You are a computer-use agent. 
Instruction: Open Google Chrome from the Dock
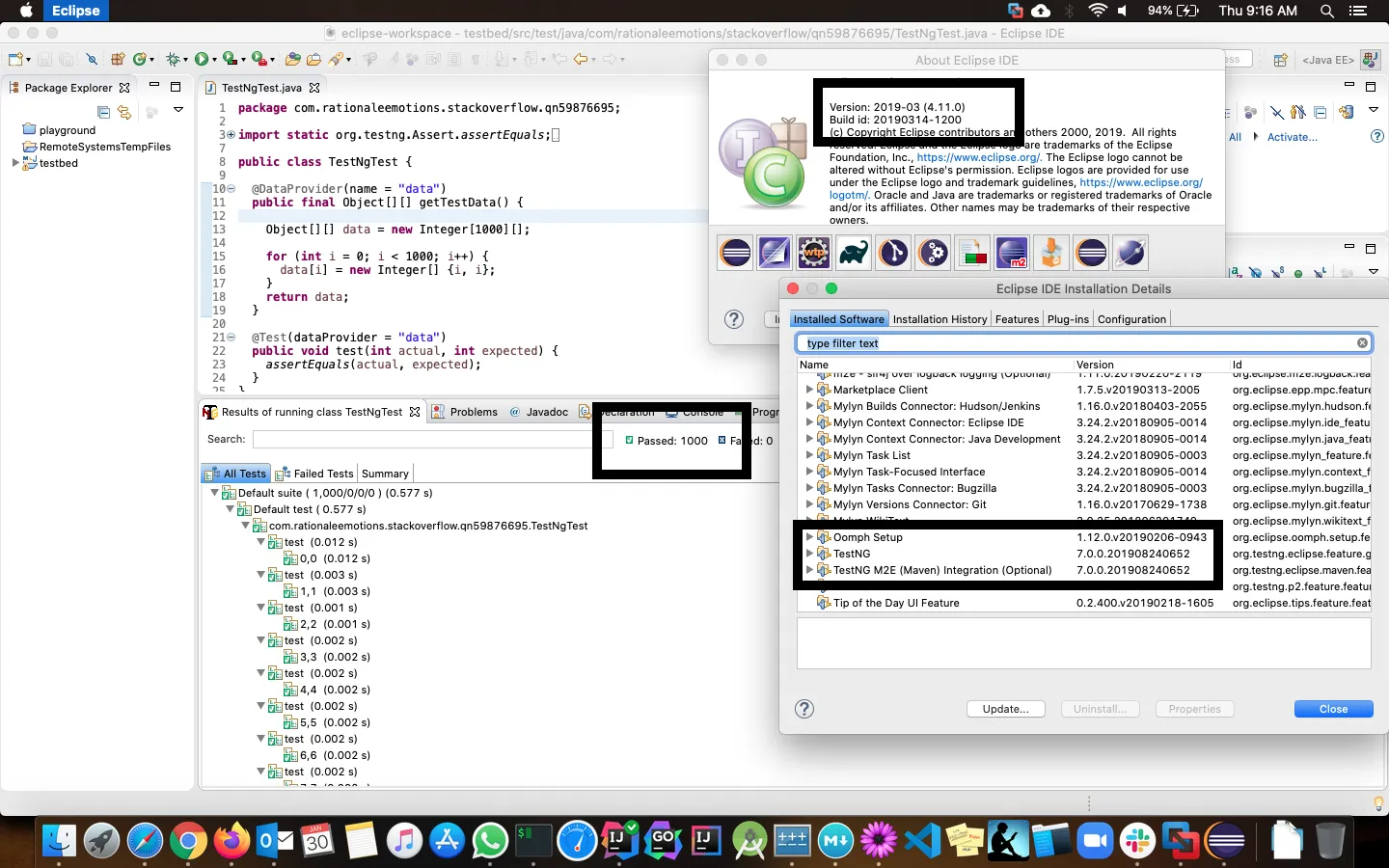(188, 841)
